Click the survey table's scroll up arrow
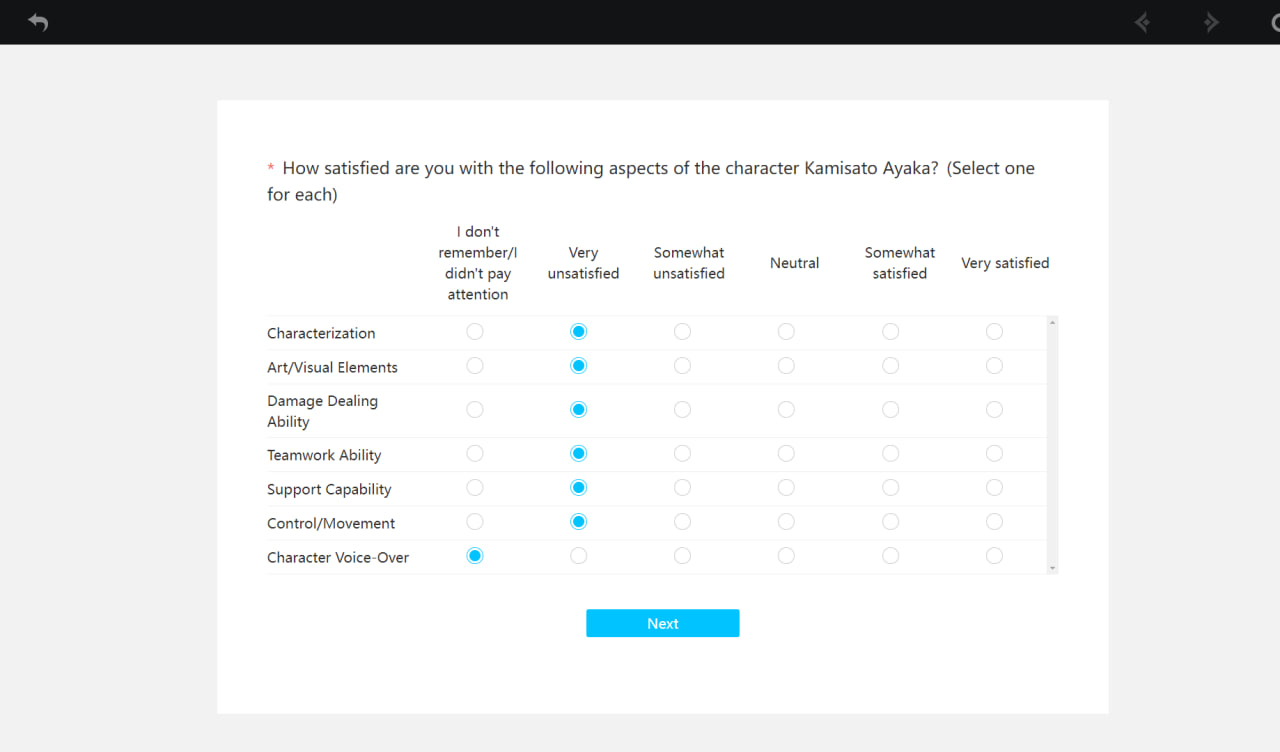The height and width of the screenshot is (752, 1280). (1052, 323)
